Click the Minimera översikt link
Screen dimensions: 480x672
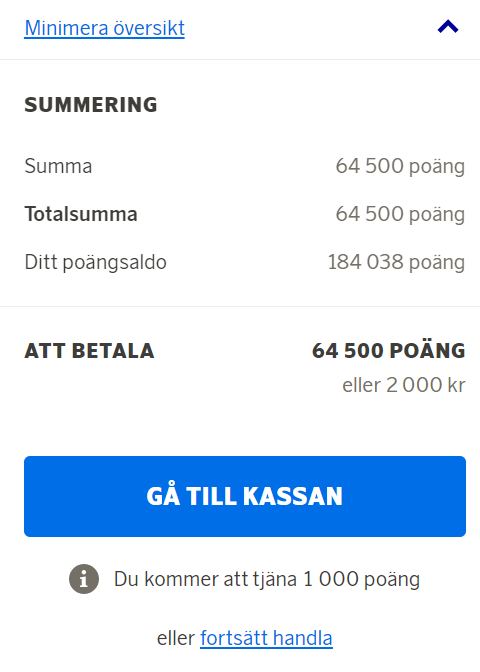click(105, 28)
